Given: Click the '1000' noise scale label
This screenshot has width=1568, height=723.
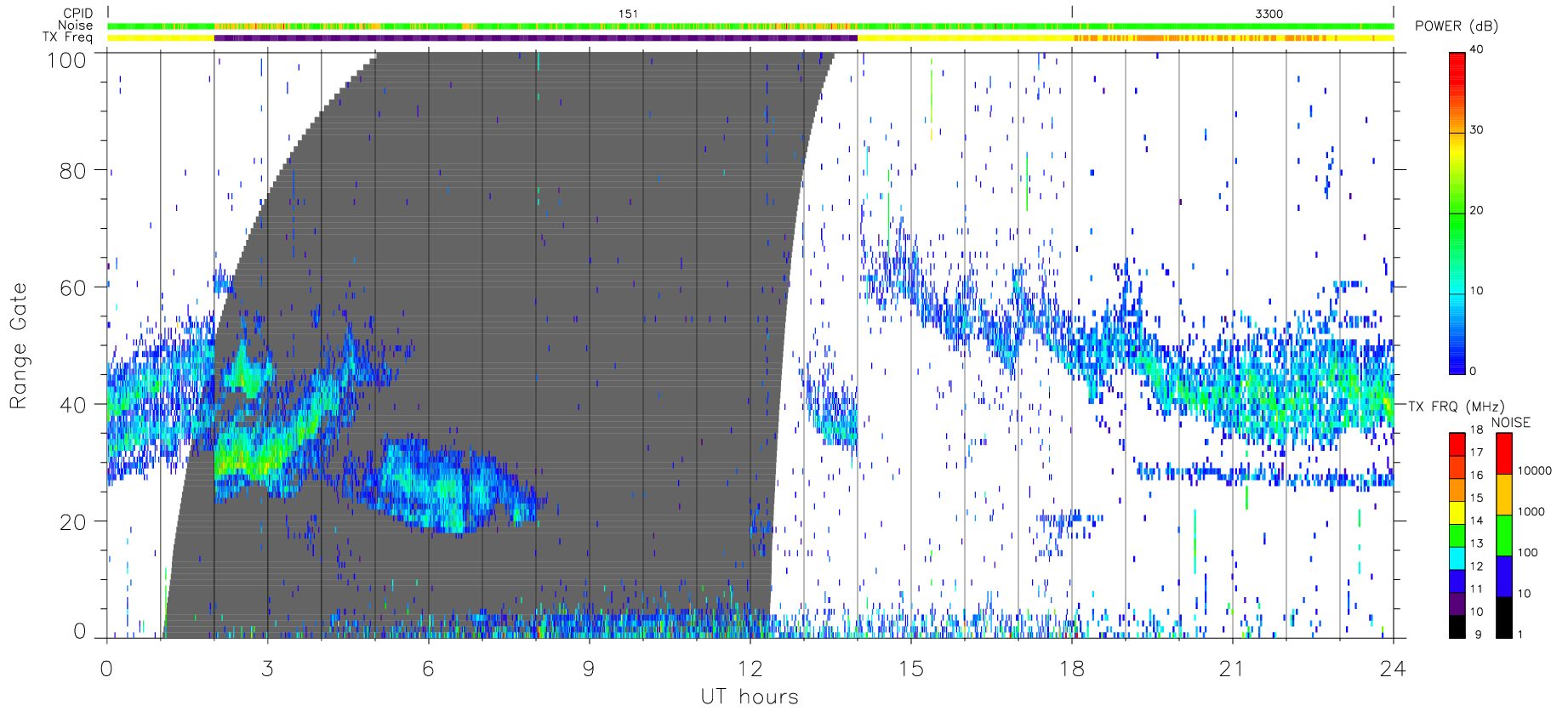Looking at the screenshot, I should [x=1531, y=512].
